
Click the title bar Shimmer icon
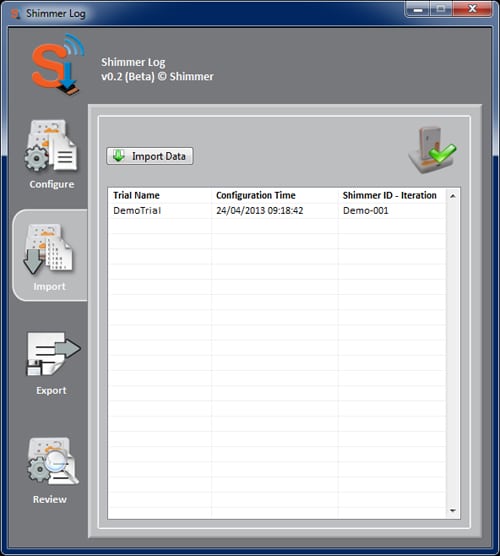click(x=15, y=13)
